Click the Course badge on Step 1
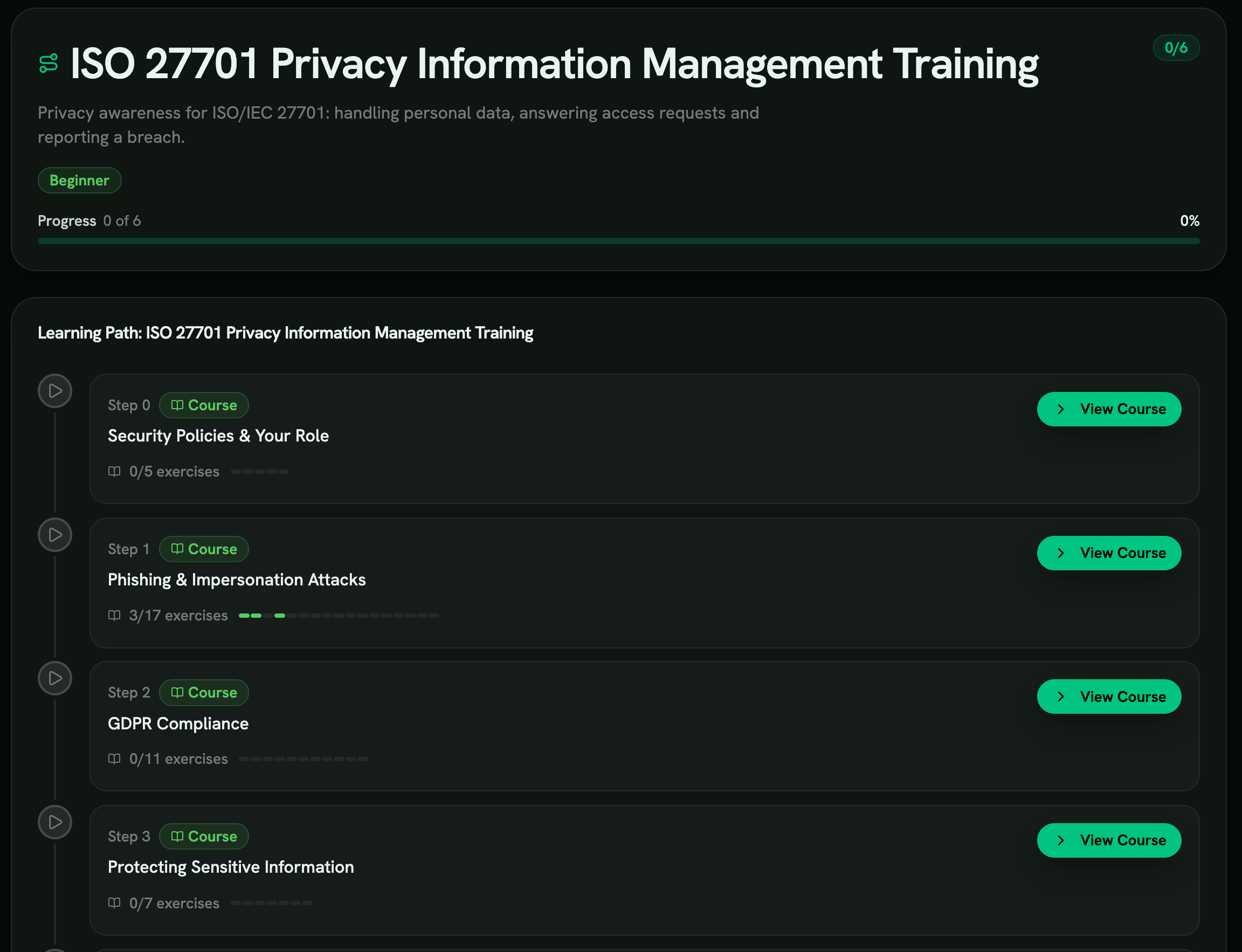1242x952 pixels. [204, 549]
